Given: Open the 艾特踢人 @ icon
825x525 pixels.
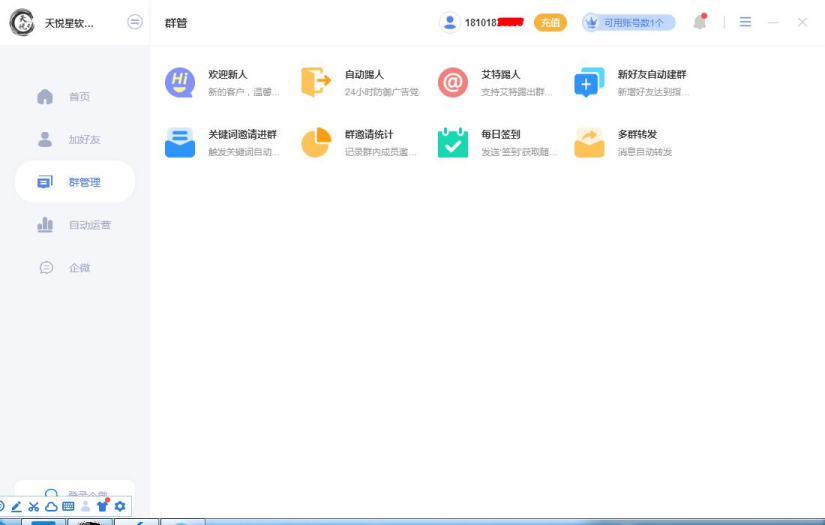Looking at the screenshot, I should click(453, 83).
